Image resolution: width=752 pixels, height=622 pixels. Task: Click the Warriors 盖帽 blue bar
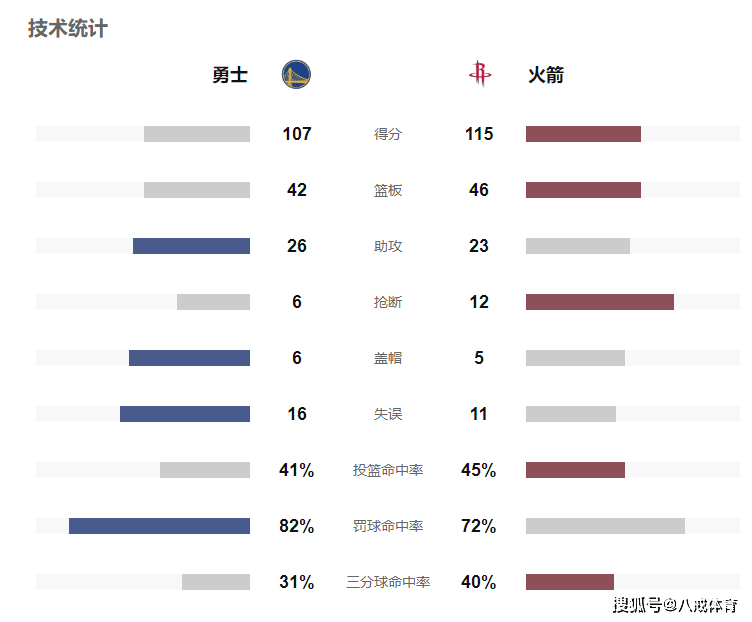(189, 358)
